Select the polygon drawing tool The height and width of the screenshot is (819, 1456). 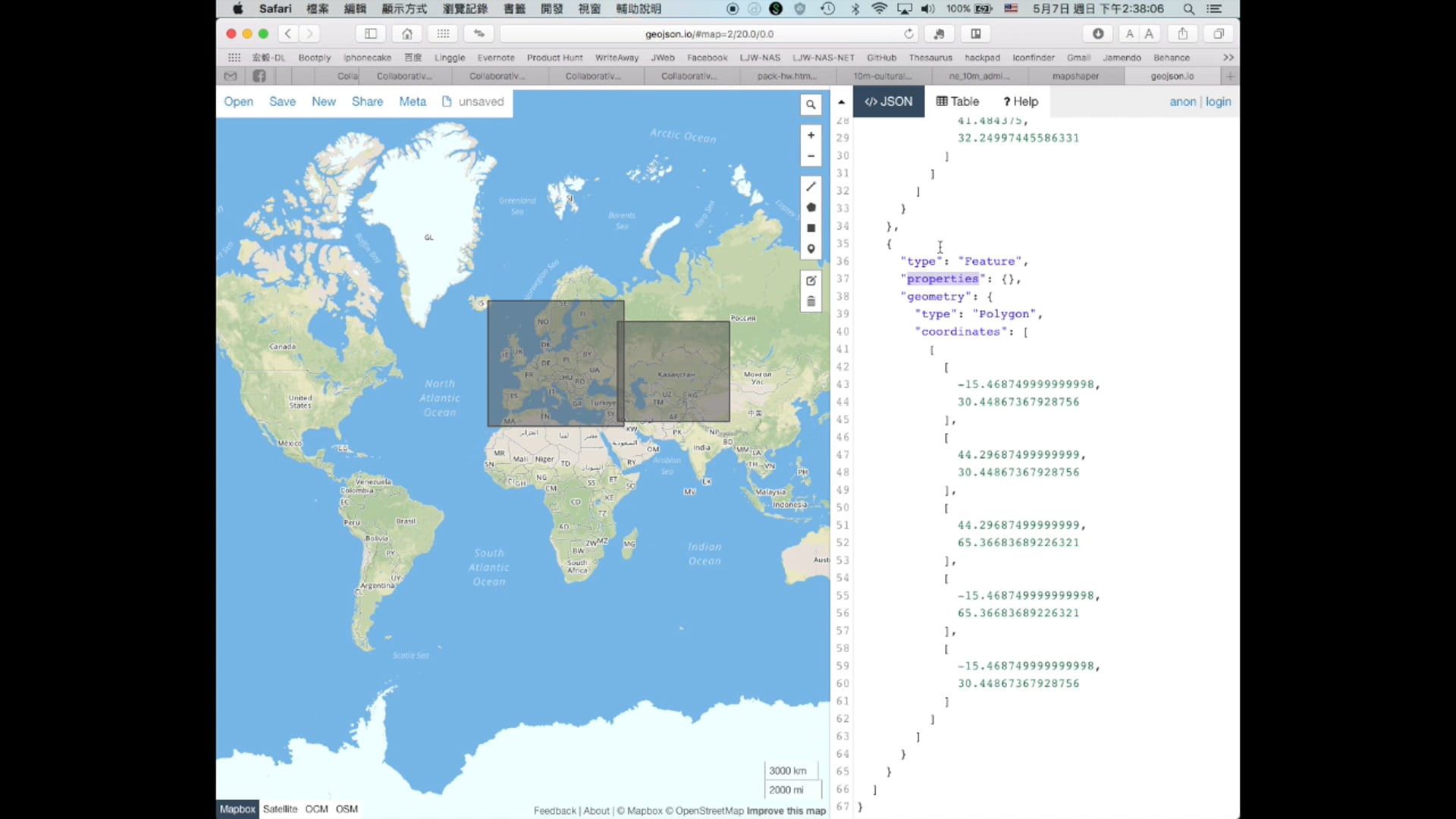click(811, 206)
